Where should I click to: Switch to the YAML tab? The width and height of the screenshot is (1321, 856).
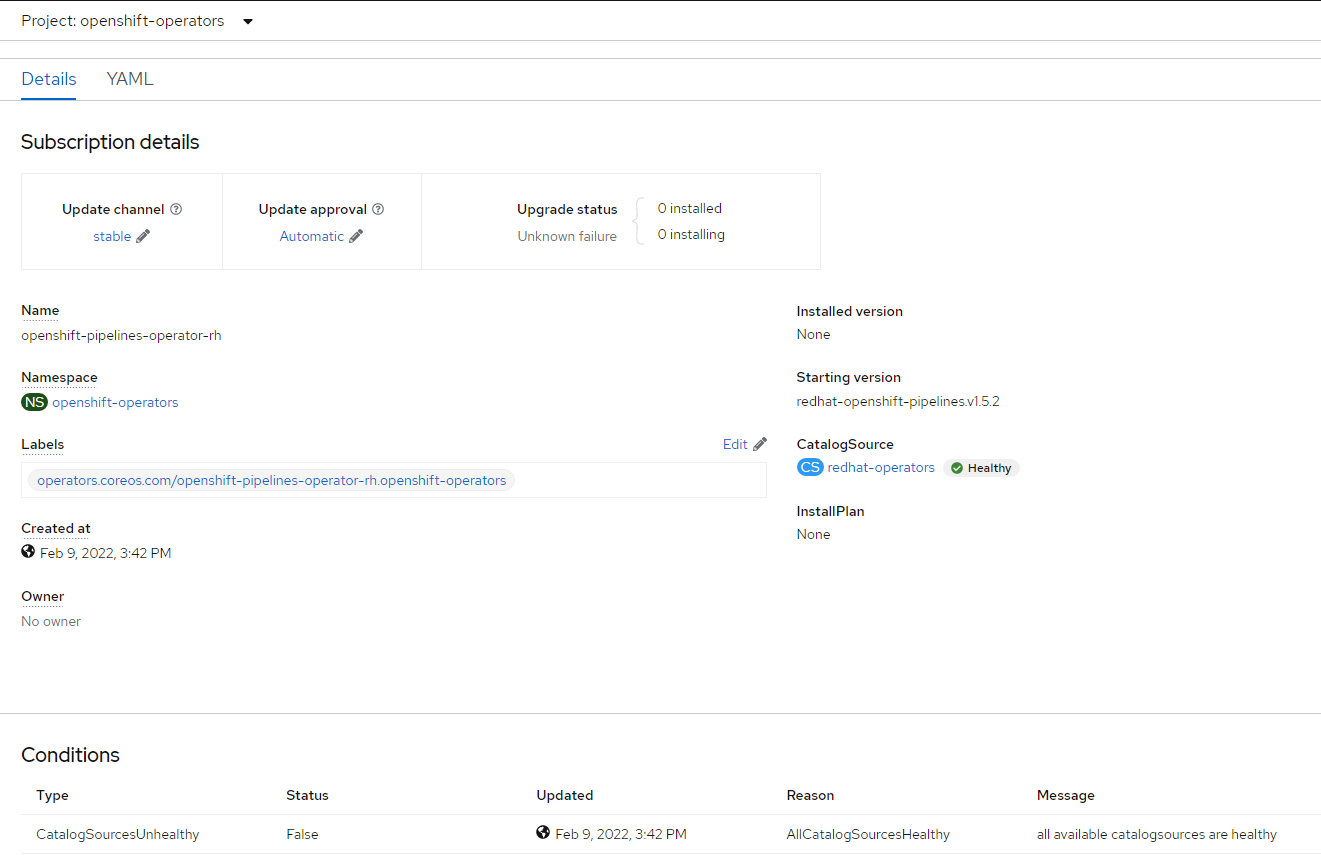tap(129, 78)
